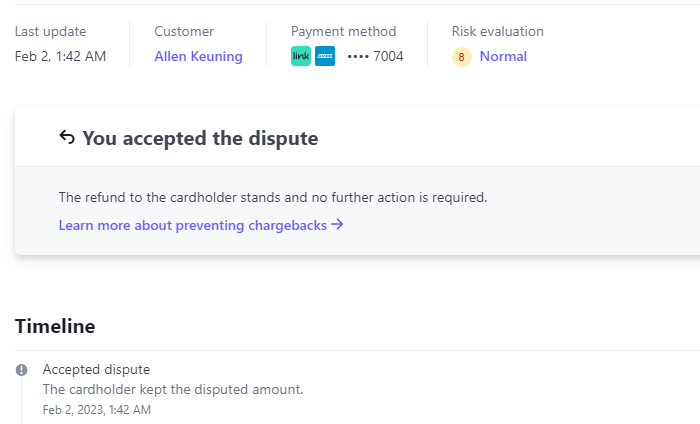Click the Timeline section heading
This screenshot has height=424, width=700.
(x=55, y=326)
